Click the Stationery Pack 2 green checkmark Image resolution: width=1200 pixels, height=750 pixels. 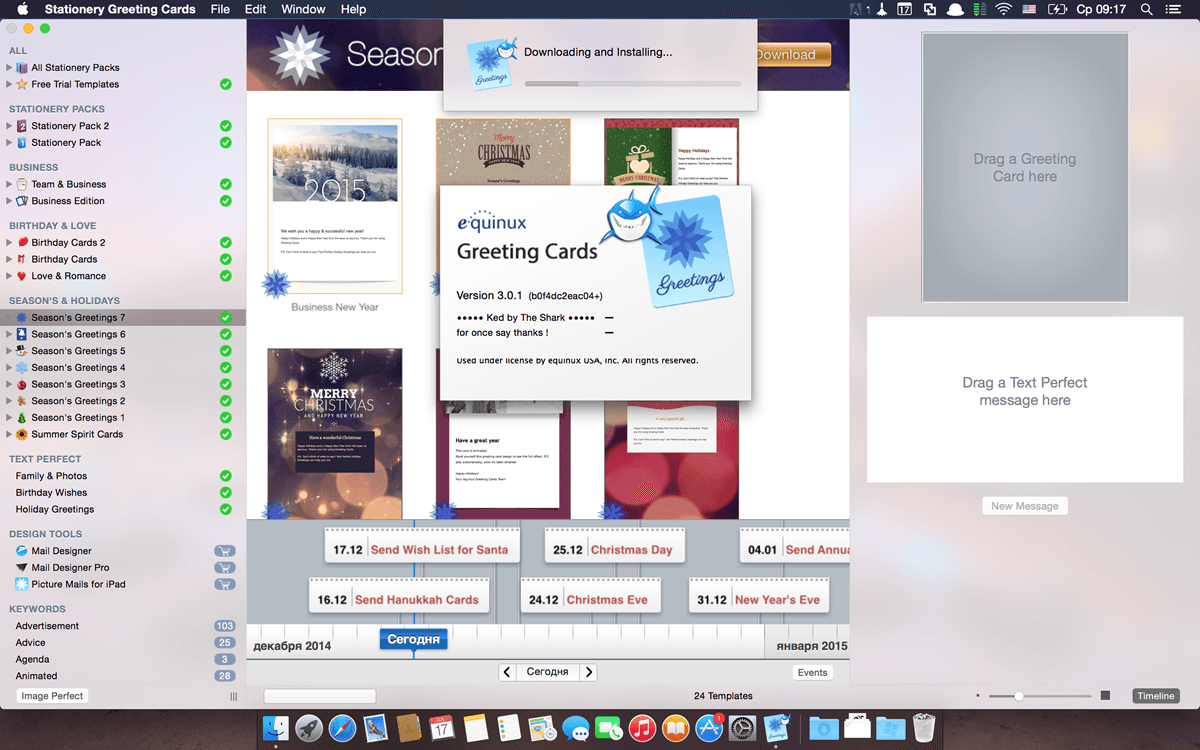tap(226, 126)
